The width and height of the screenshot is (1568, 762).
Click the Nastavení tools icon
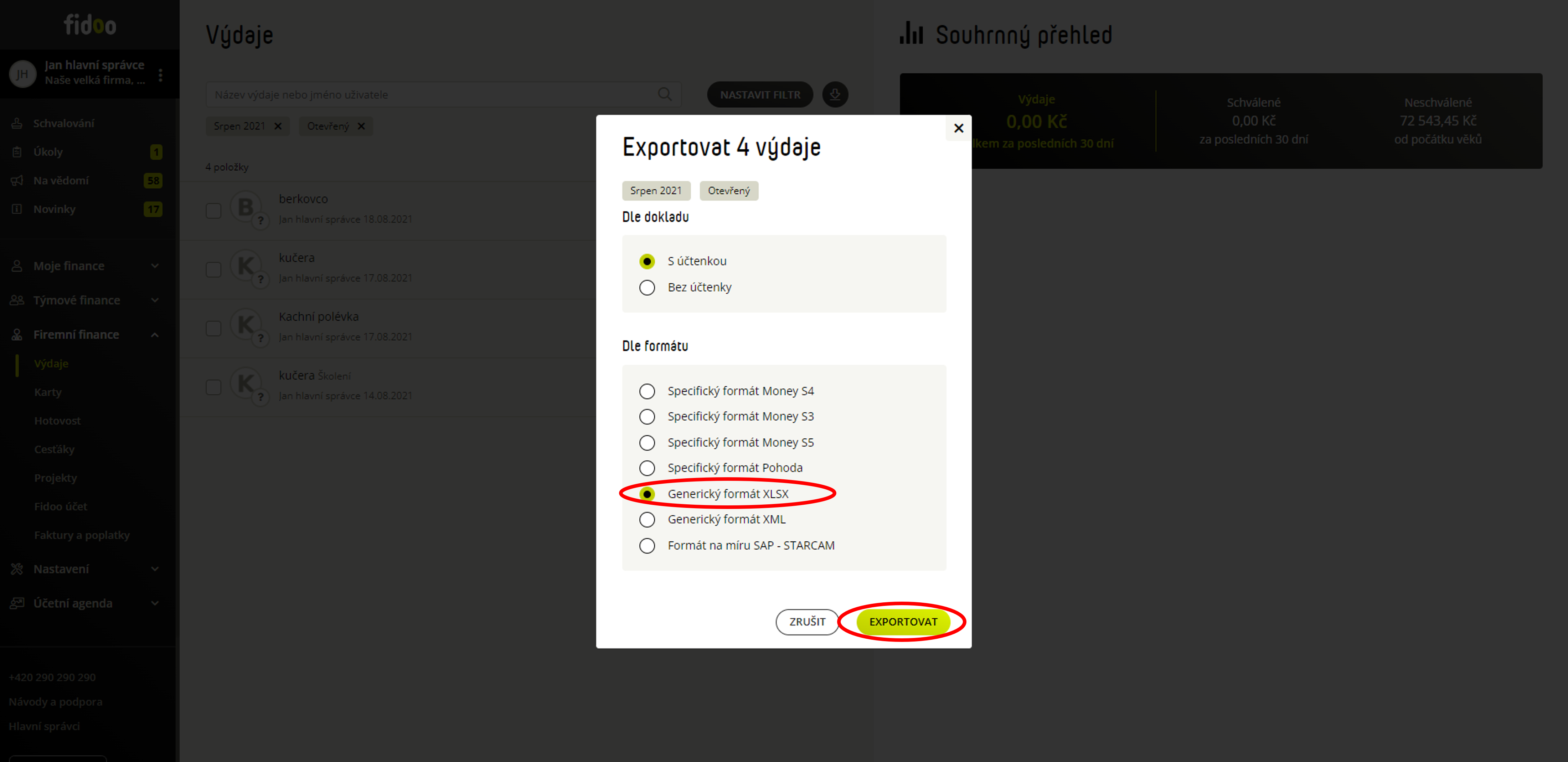(17, 569)
